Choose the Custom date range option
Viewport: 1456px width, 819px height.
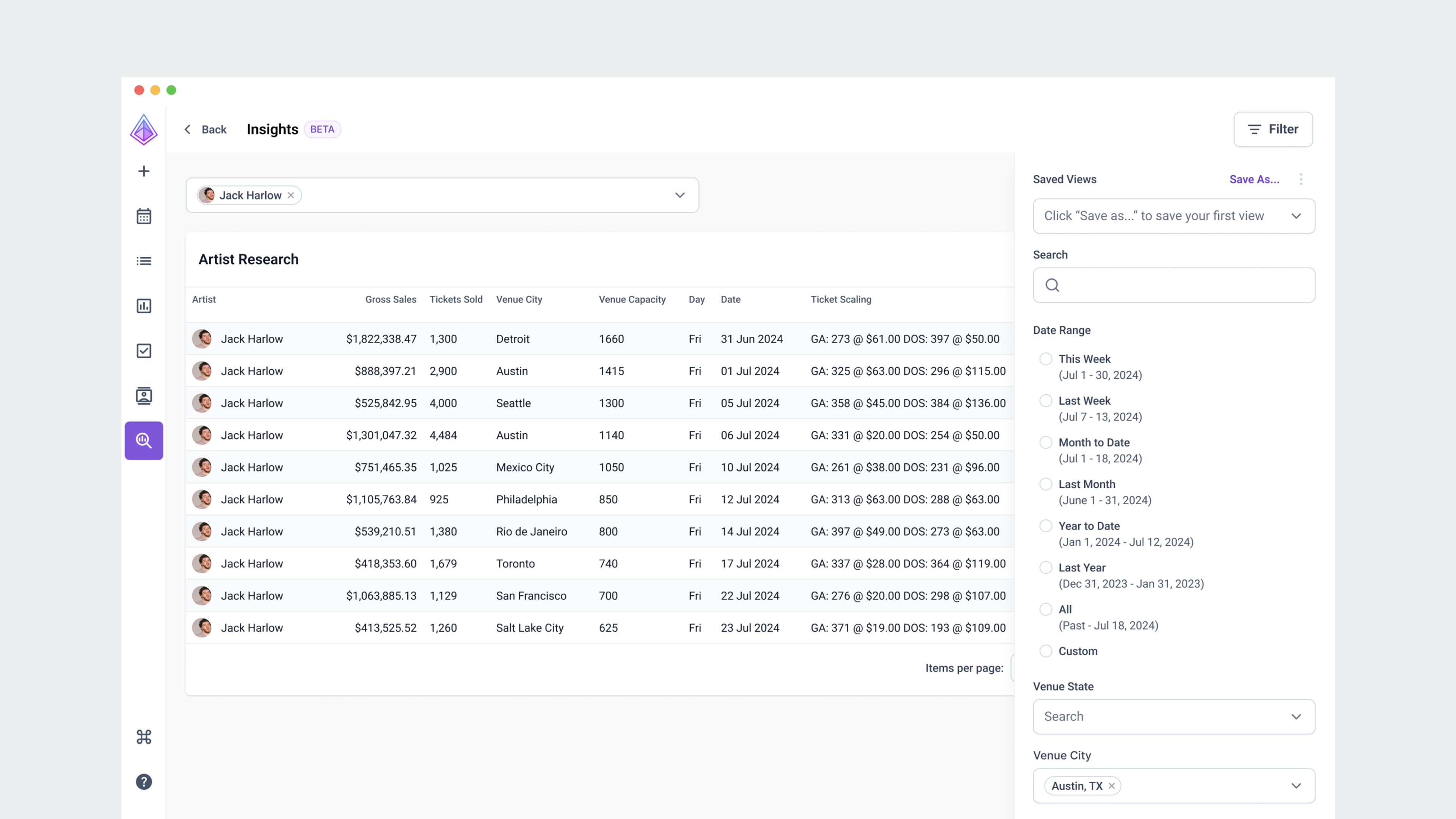(1046, 651)
